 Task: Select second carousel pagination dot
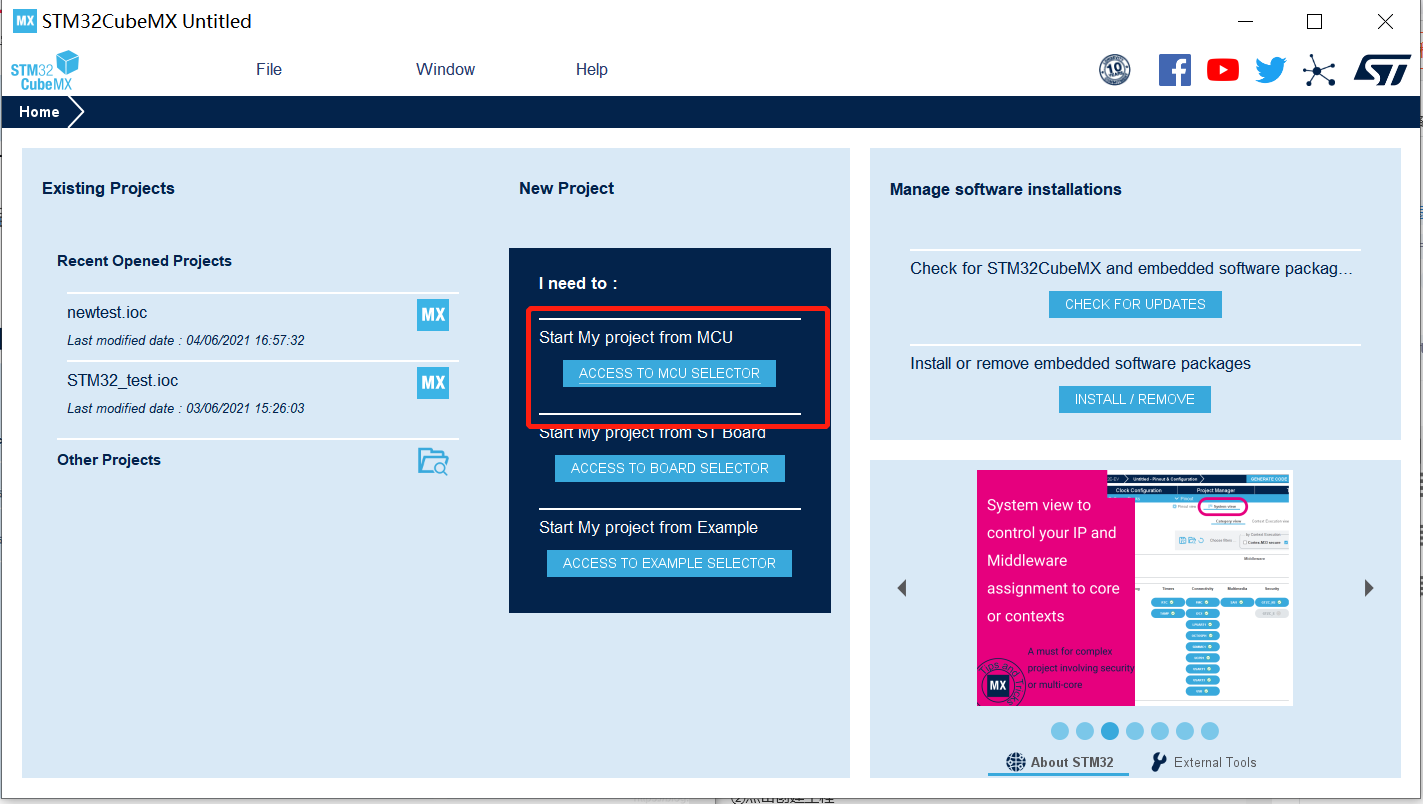[x=1085, y=731]
